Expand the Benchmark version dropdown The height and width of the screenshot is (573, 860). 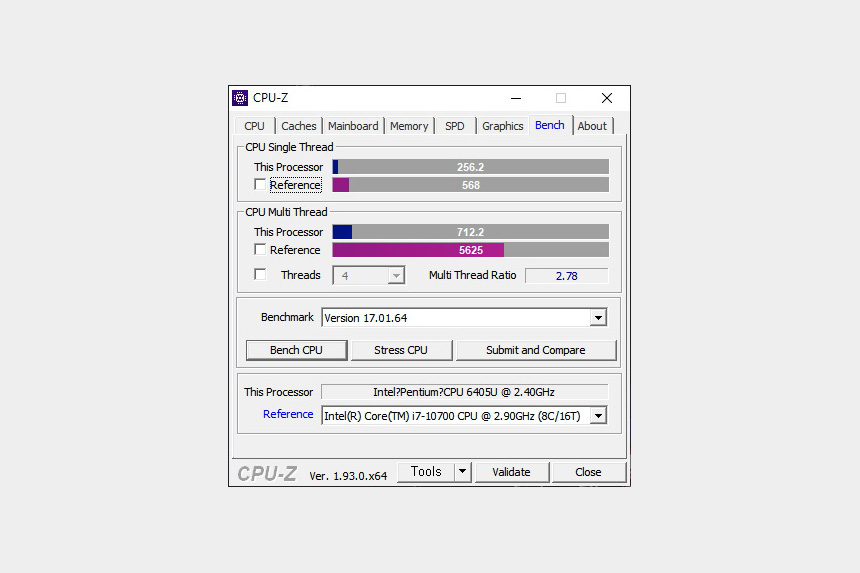coord(598,317)
